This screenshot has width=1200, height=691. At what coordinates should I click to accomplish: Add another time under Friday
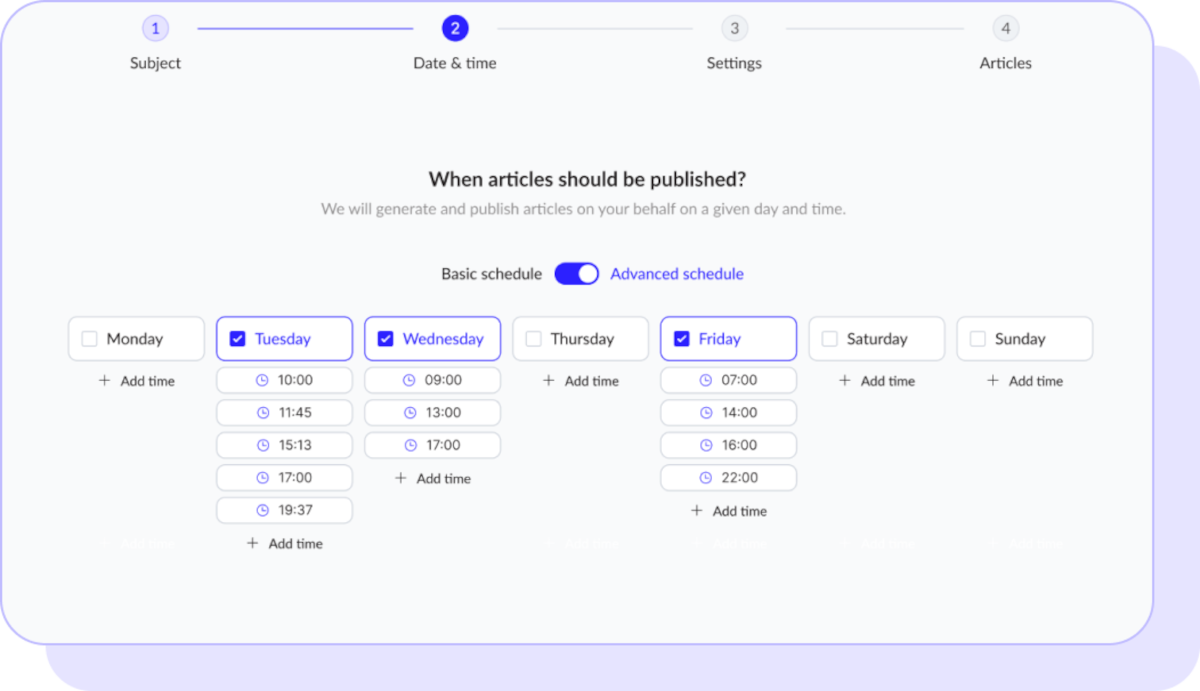coord(728,511)
